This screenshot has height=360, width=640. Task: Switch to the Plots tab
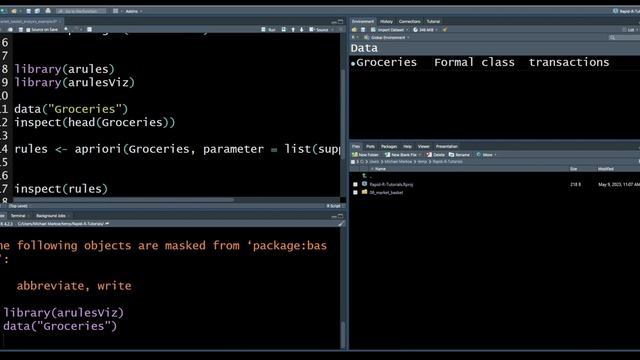tap(370, 146)
